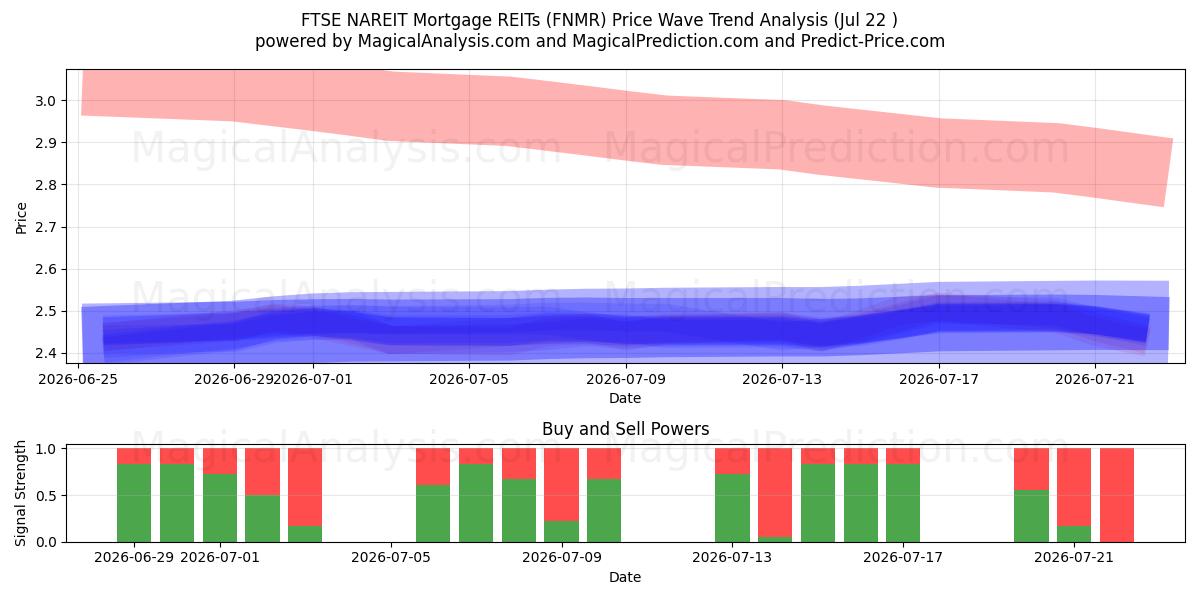Click the 2026-07-05 tick under the price chart

[x=469, y=379]
